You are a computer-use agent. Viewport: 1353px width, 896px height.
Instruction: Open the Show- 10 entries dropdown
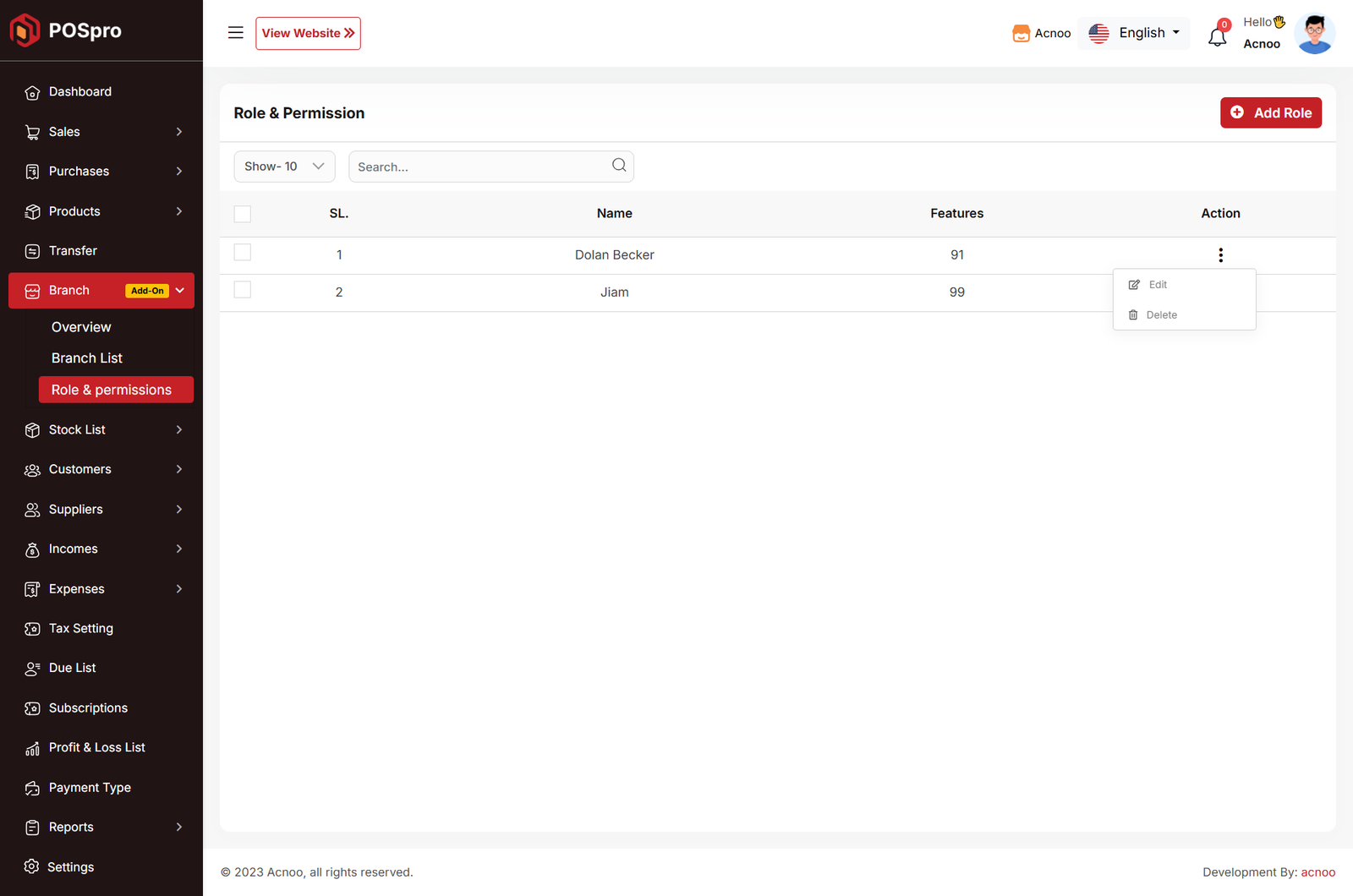(x=284, y=167)
